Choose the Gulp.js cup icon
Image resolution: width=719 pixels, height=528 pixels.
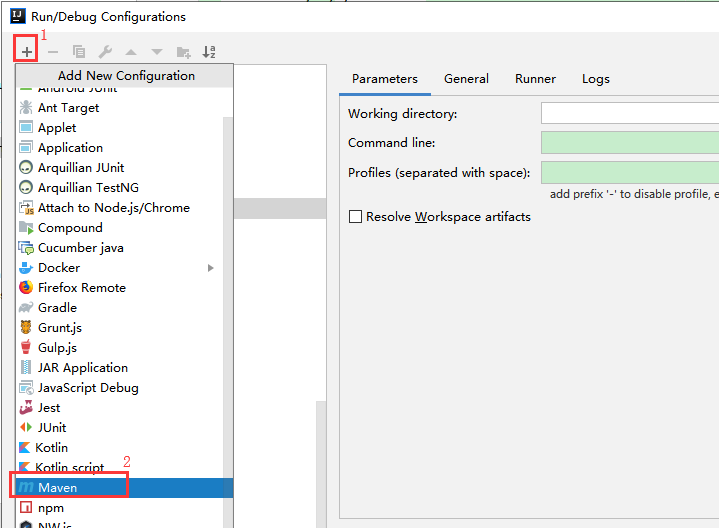[x=26, y=347]
